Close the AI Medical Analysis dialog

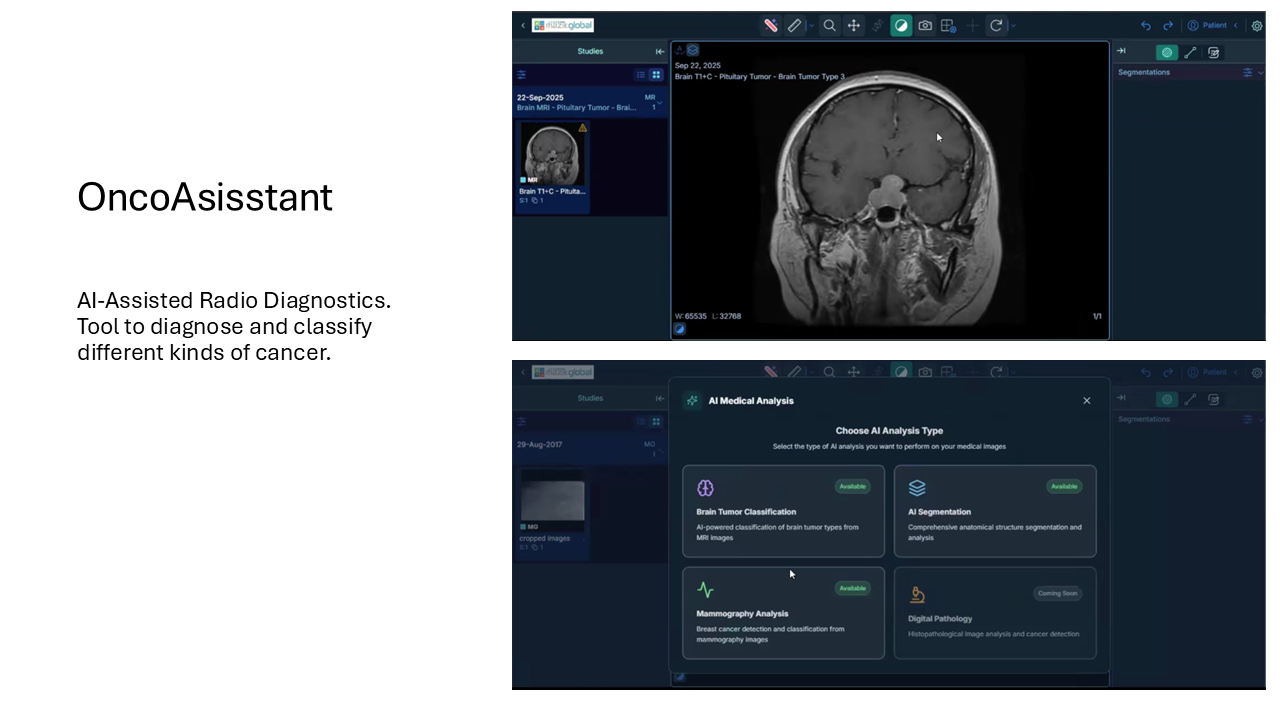[1087, 401]
